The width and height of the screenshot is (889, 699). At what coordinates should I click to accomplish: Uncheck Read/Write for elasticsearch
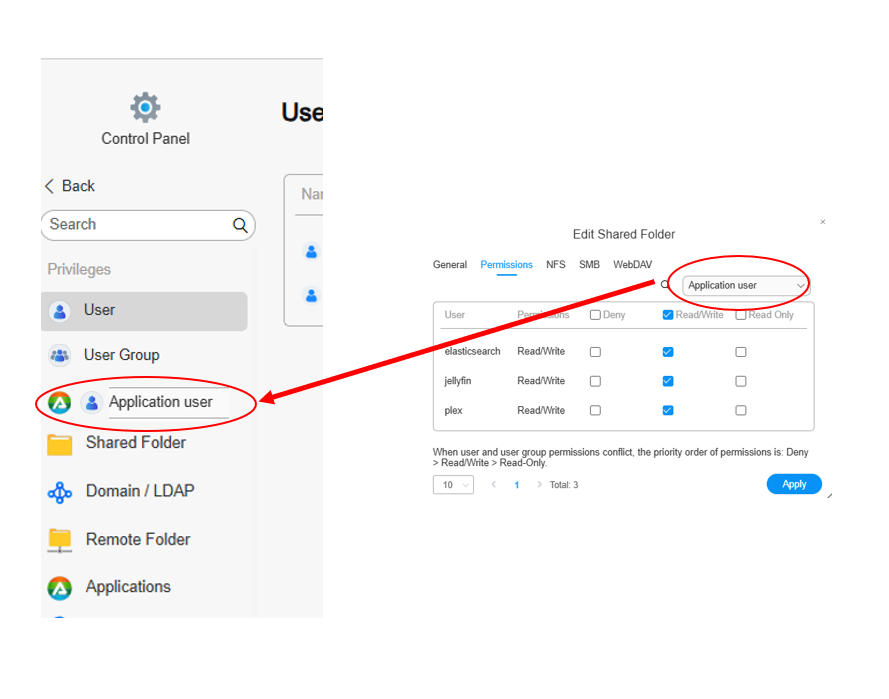pos(668,352)
